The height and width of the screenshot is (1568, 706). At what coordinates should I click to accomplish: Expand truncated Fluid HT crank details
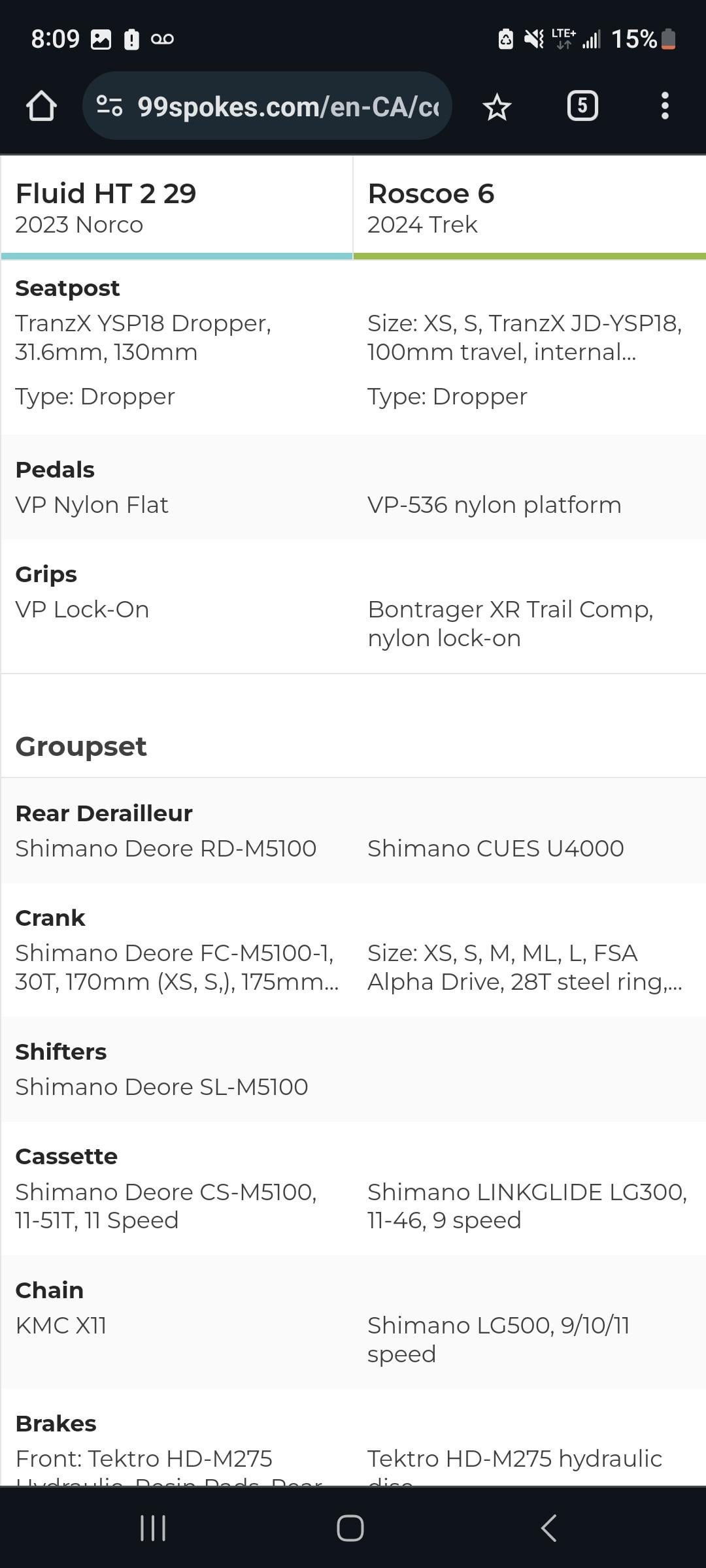pos(176,968)
